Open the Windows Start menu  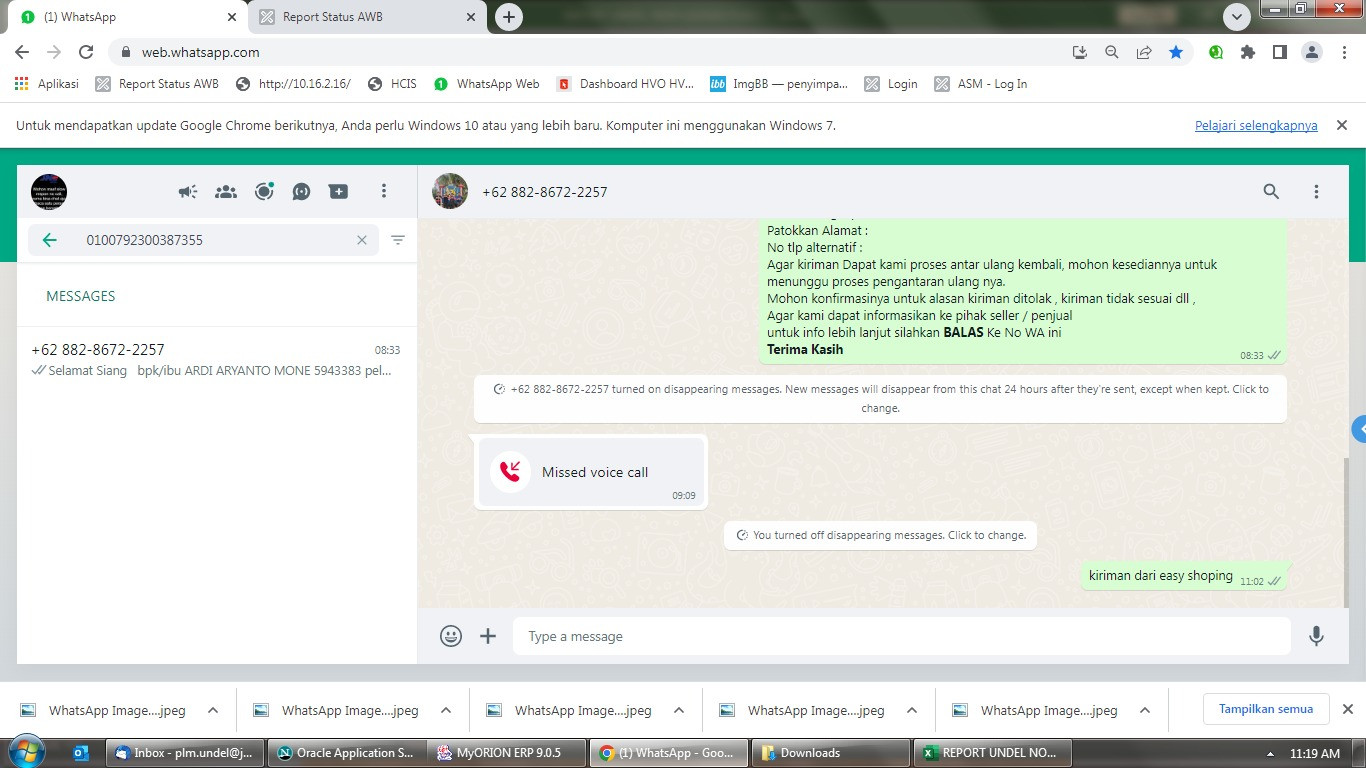coord(25,752)
